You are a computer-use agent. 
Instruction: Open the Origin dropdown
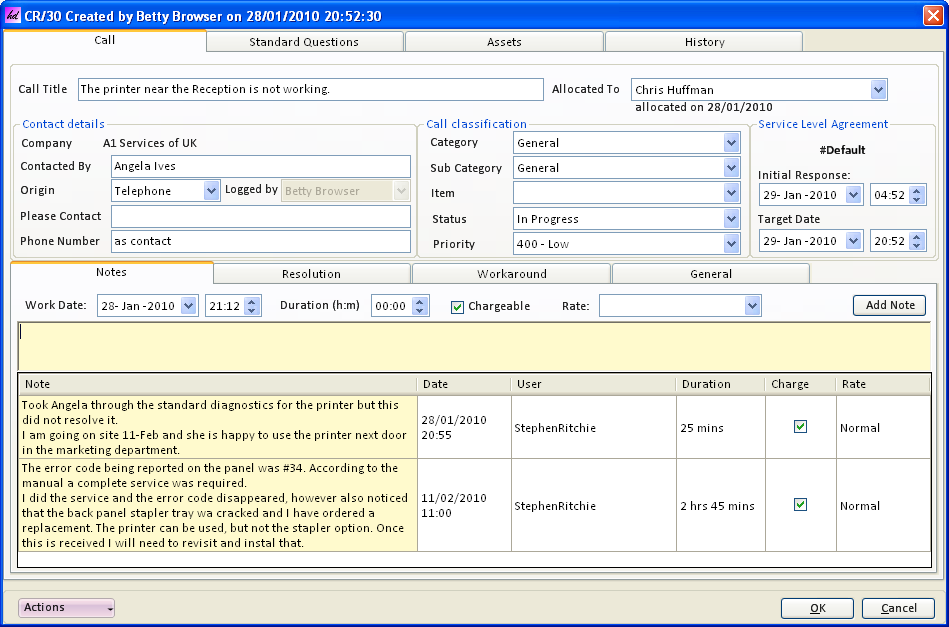[211, 191]
